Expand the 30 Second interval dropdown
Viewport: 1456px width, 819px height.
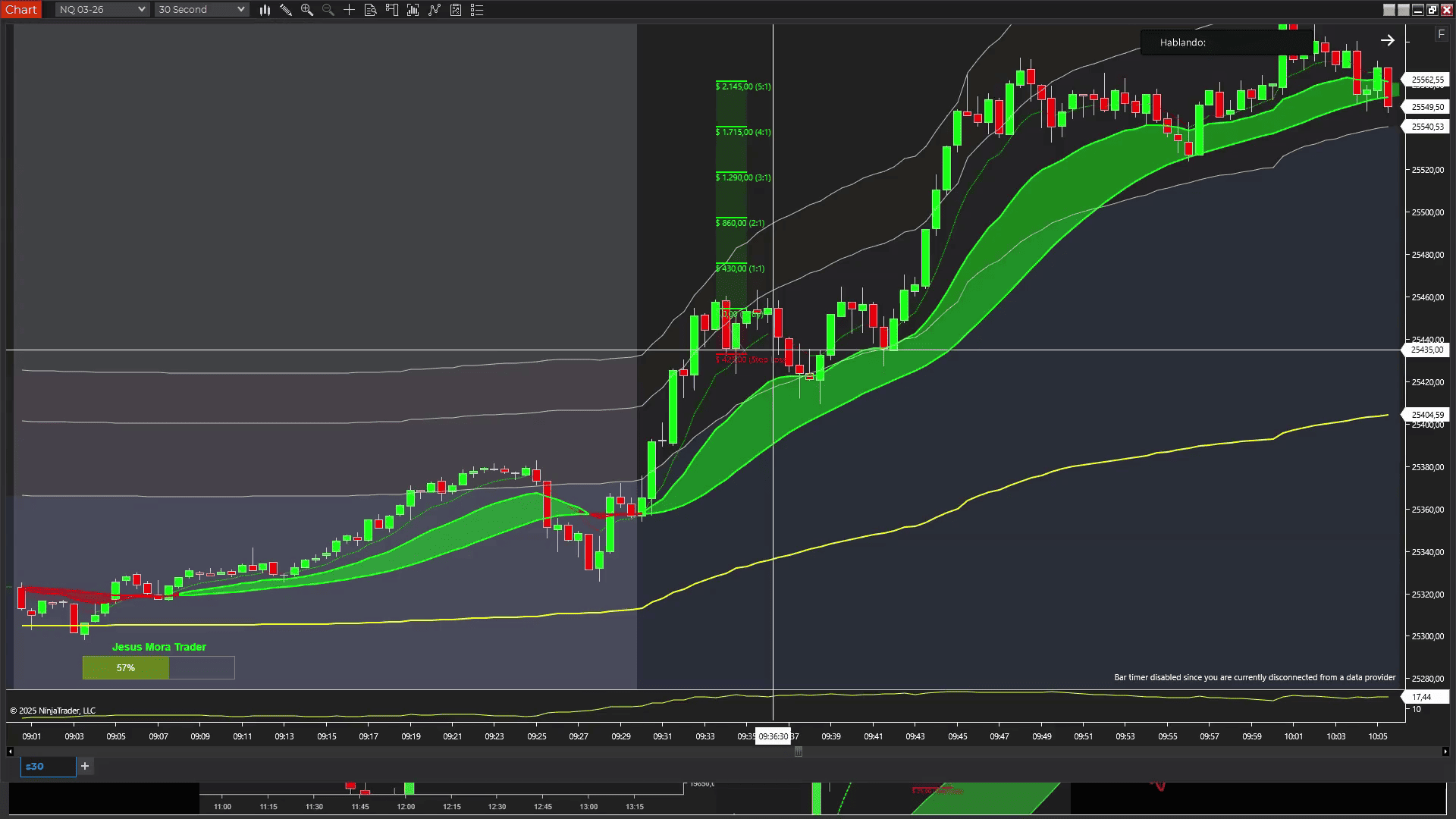201,10
